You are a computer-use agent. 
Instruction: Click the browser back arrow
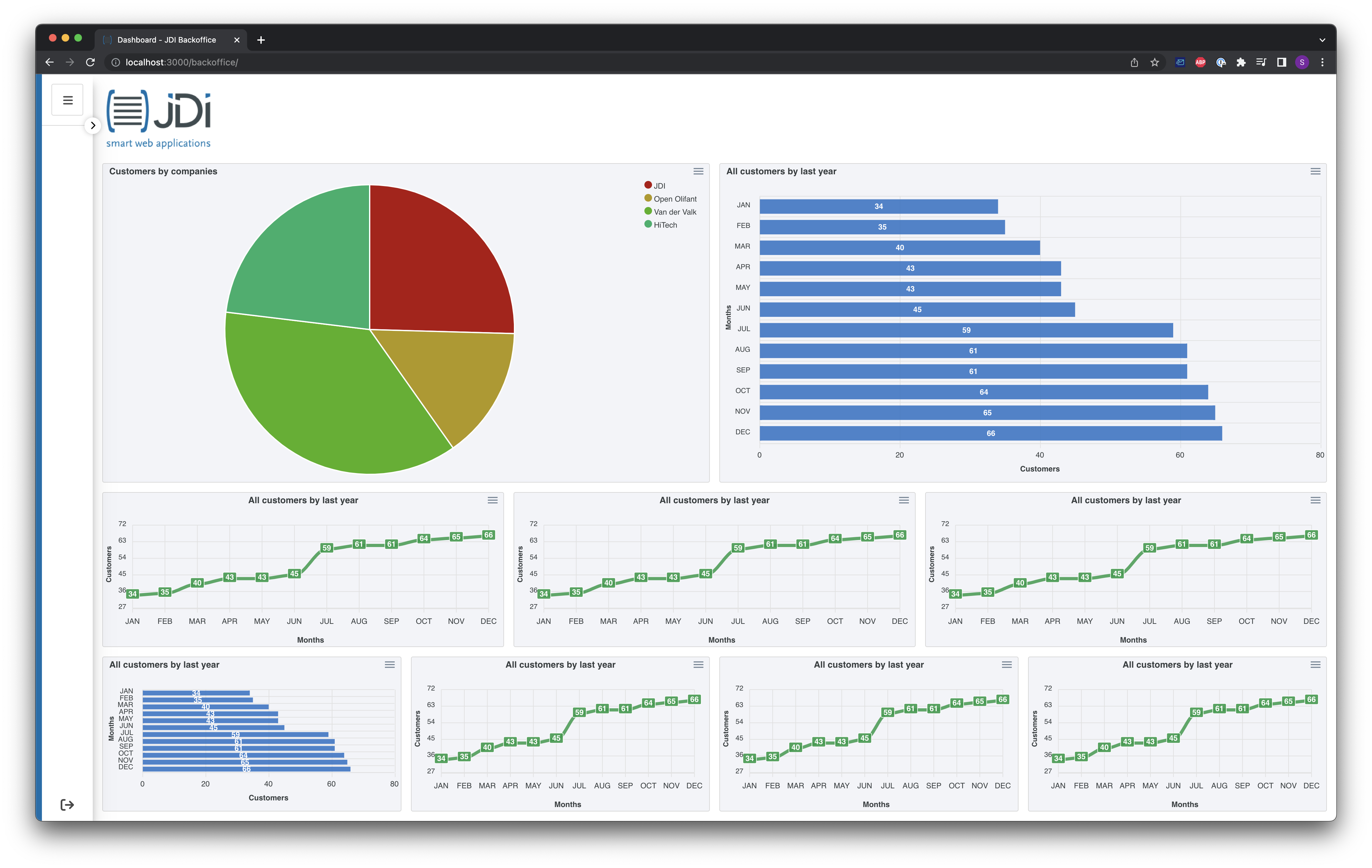[x=50, y=62]
